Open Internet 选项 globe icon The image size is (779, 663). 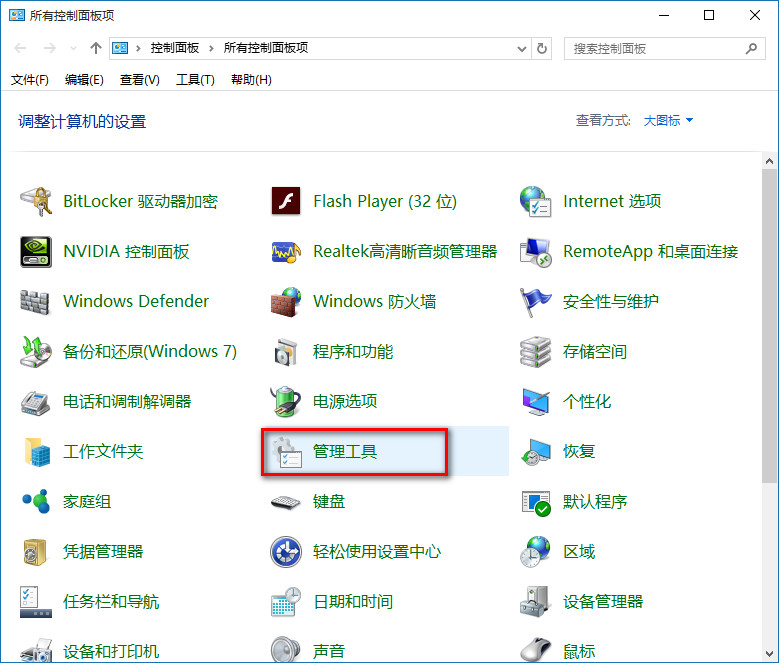(536, 201)
